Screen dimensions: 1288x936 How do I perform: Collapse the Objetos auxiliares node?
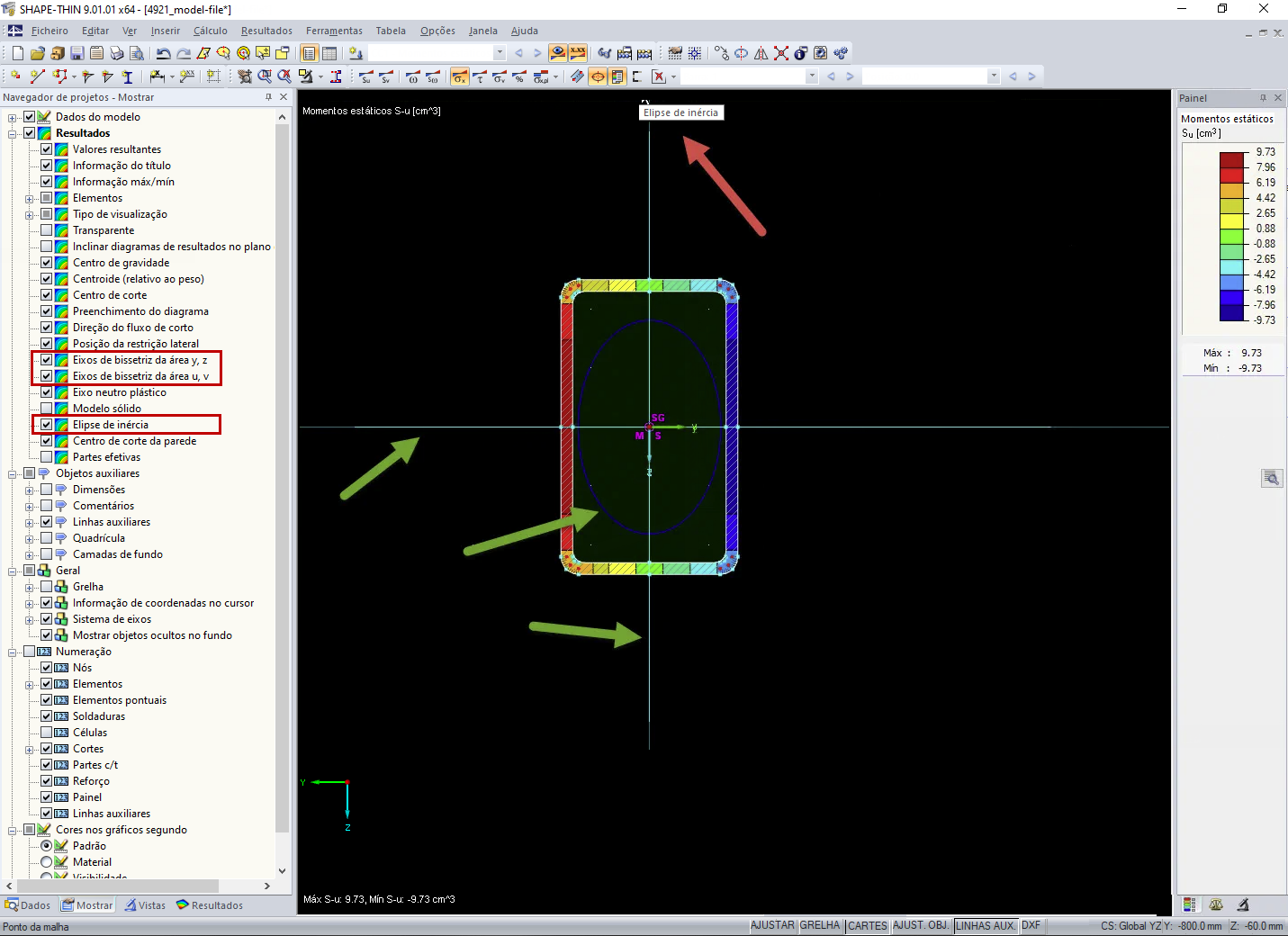point(13,473)
